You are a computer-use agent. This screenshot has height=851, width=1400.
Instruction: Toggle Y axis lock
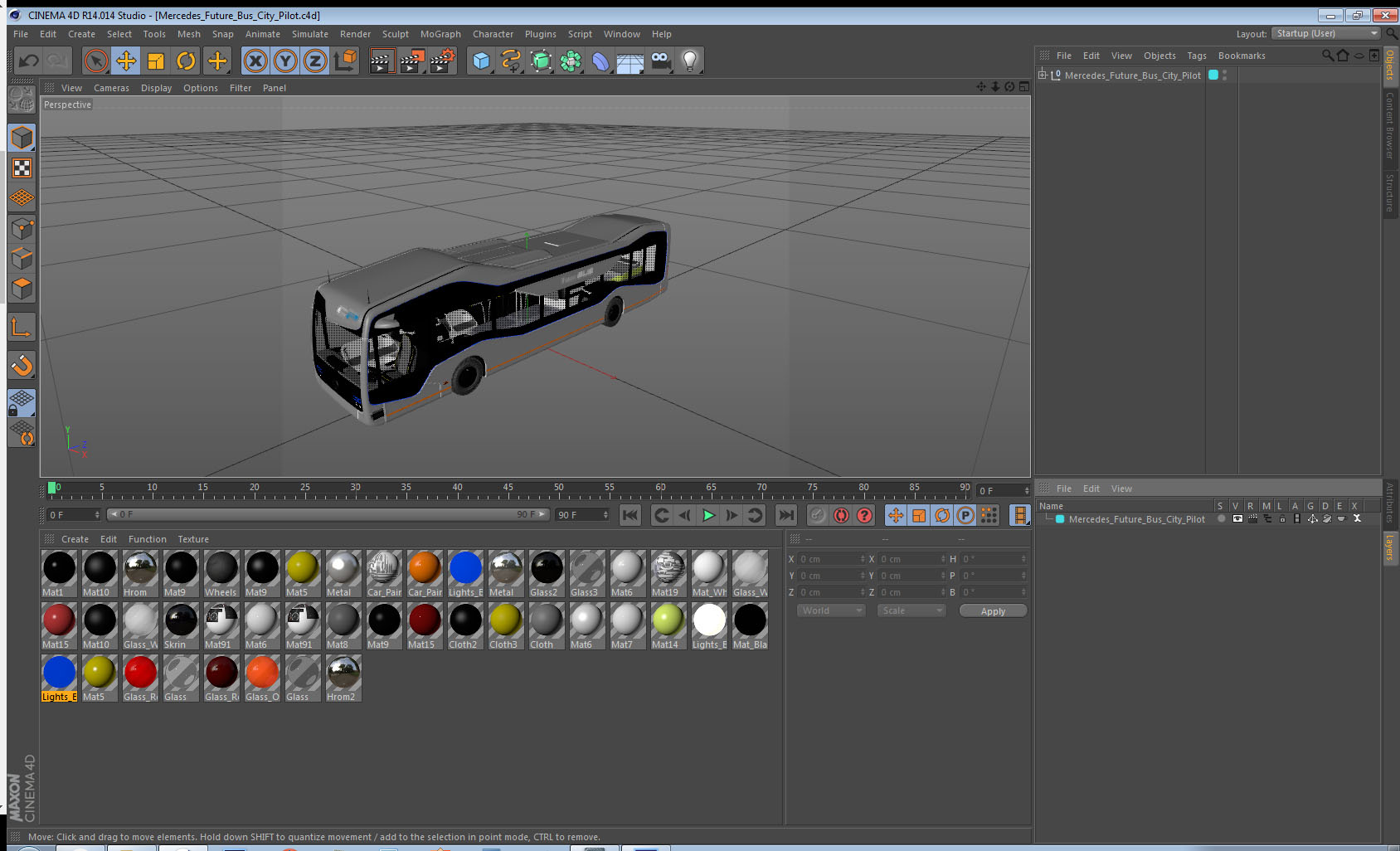pos(285,61)
